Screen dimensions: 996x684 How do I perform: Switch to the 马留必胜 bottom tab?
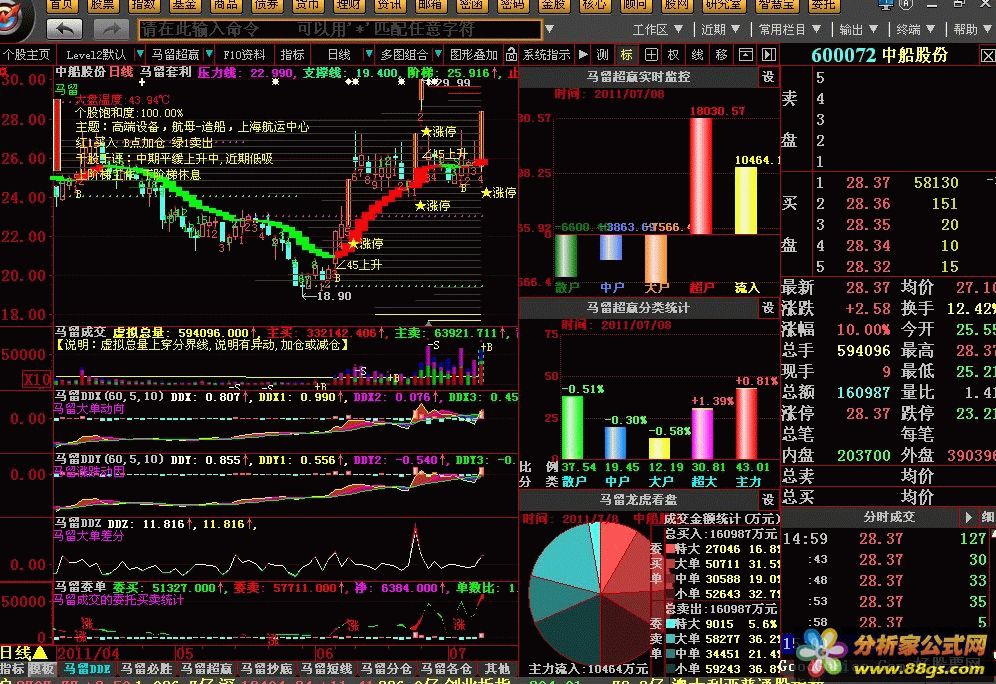pyautogui.click(x=146, y=668)
